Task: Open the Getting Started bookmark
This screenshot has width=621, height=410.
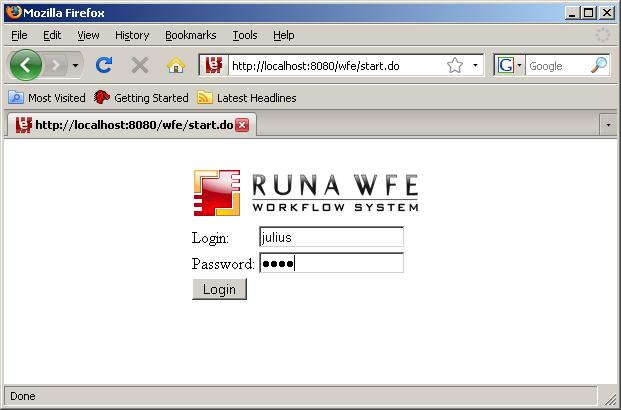Action: [x=141, y=97]
